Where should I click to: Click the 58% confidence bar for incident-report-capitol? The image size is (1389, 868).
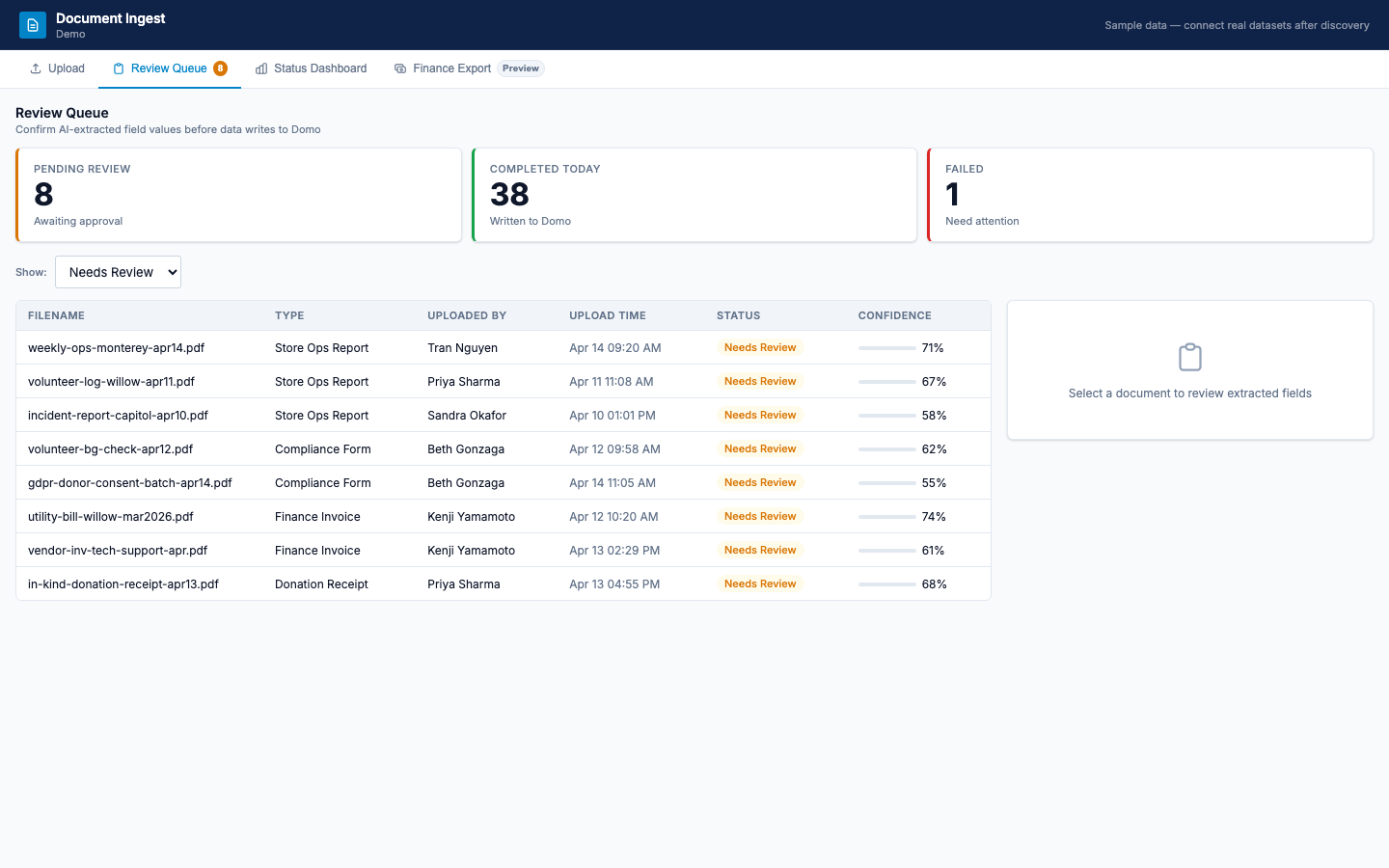click(887, 415)
